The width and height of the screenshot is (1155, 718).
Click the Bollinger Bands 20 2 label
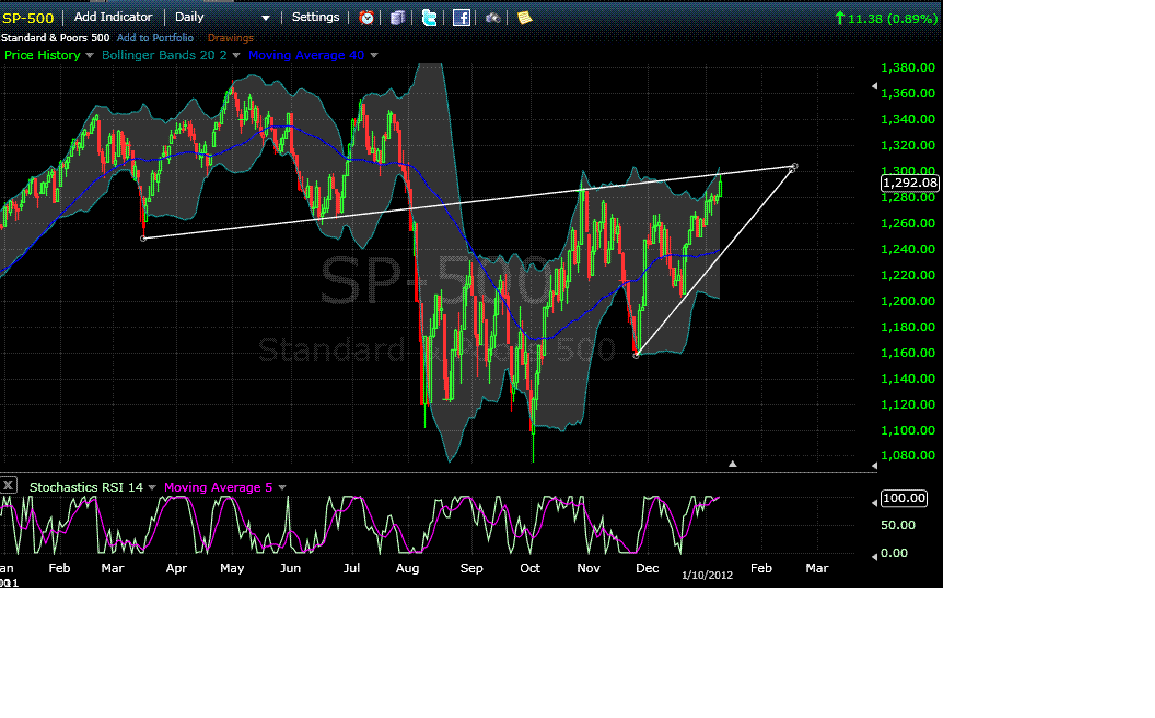point(164,55)
